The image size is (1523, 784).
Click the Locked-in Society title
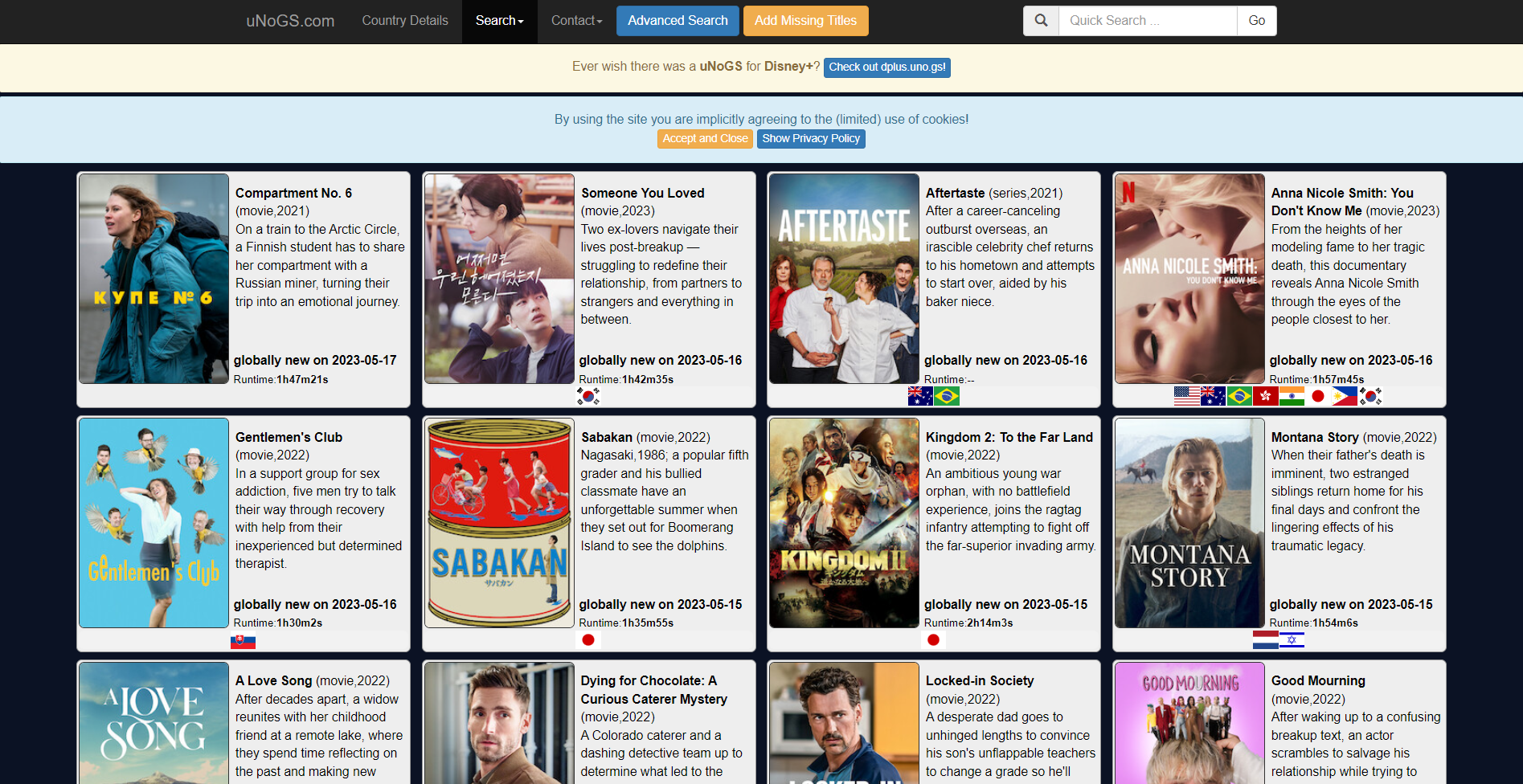point(980,680)
